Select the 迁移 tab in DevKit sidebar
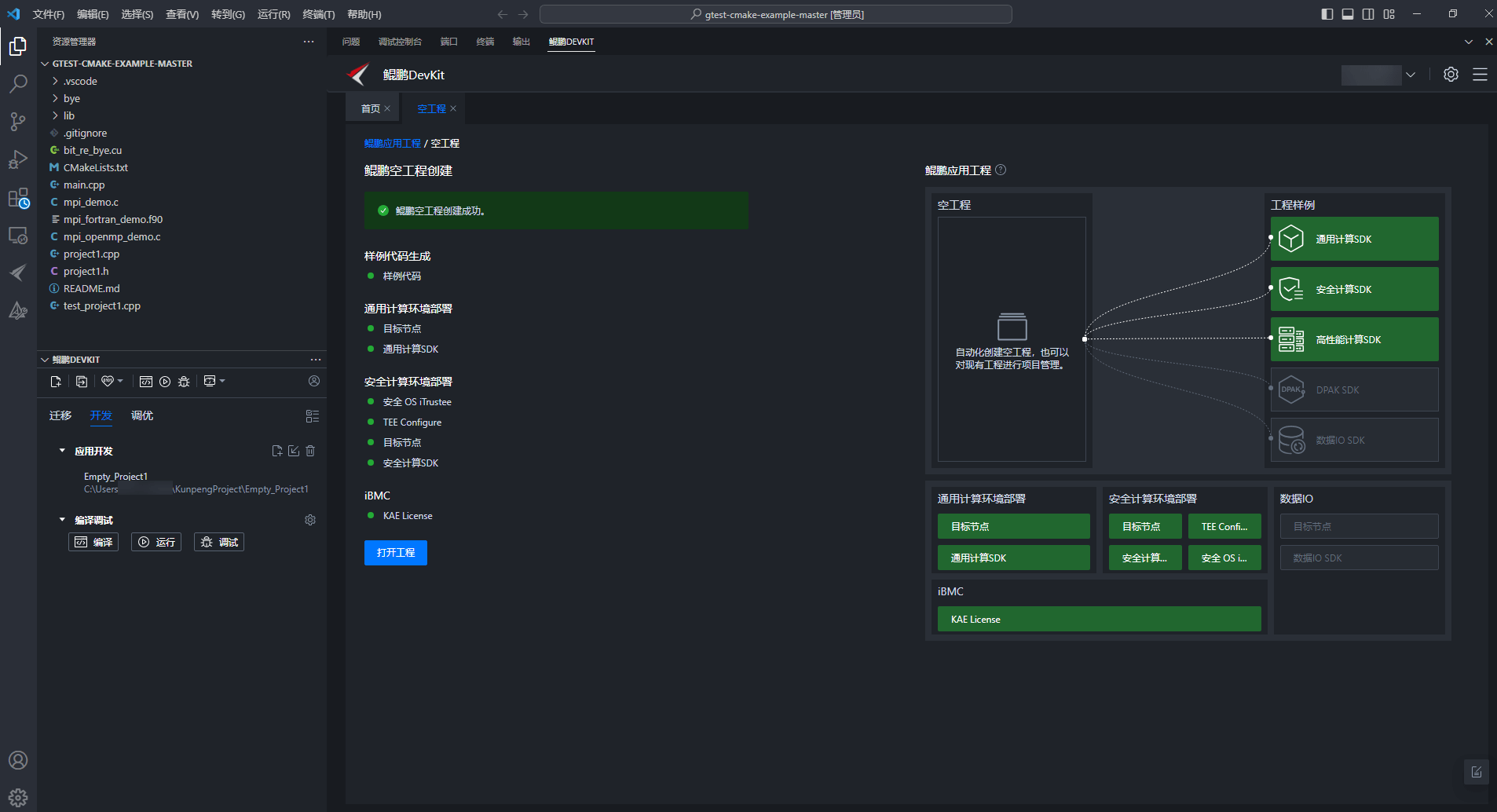 [x=60, y=415]
